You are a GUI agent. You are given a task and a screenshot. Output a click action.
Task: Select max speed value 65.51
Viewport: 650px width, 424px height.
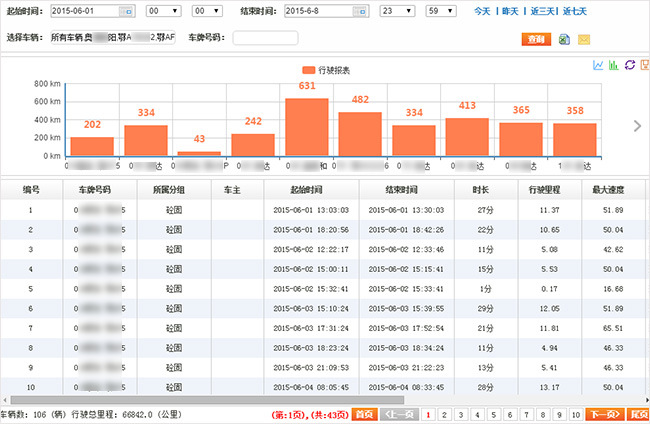coord(613,328)
